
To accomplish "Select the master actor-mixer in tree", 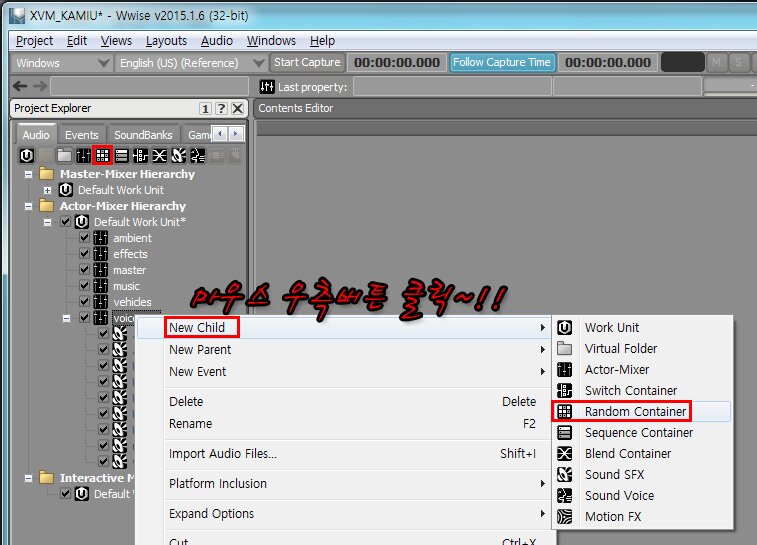I will click(129, 270).
